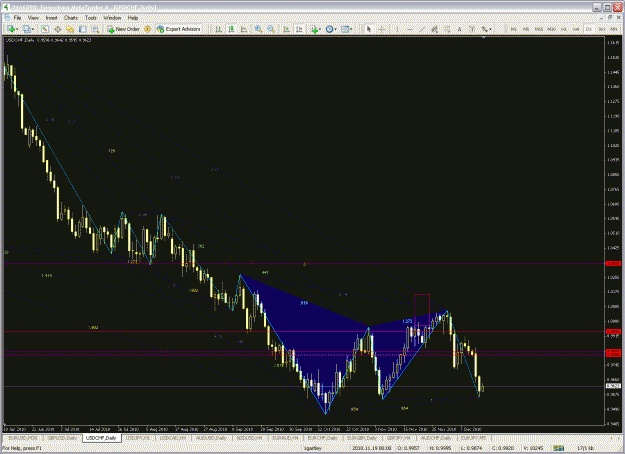
Task: Click the New Order button
Action: pyautogui.click(x=123, y=29)
